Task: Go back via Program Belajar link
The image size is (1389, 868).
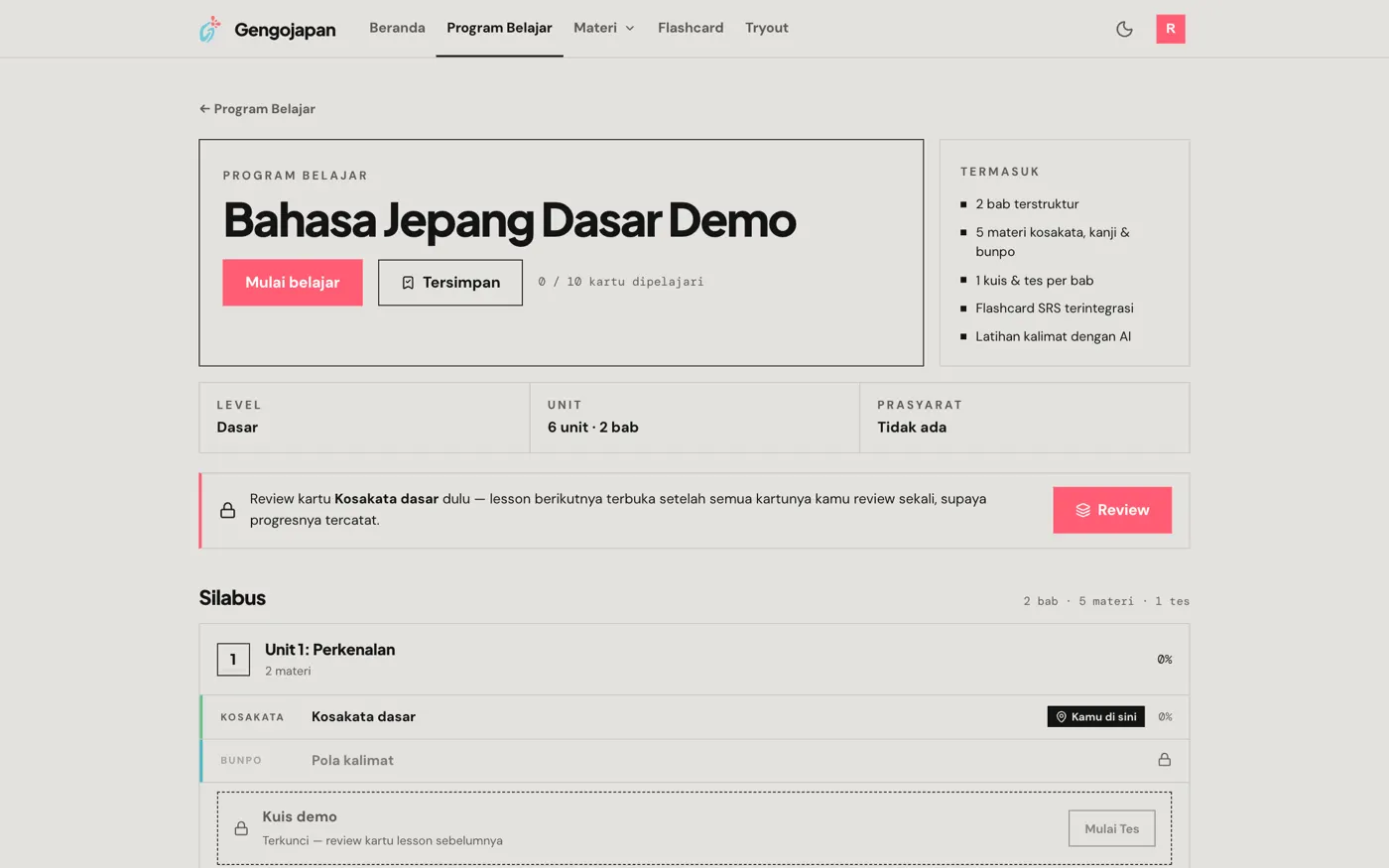Action: coord(257,109)
